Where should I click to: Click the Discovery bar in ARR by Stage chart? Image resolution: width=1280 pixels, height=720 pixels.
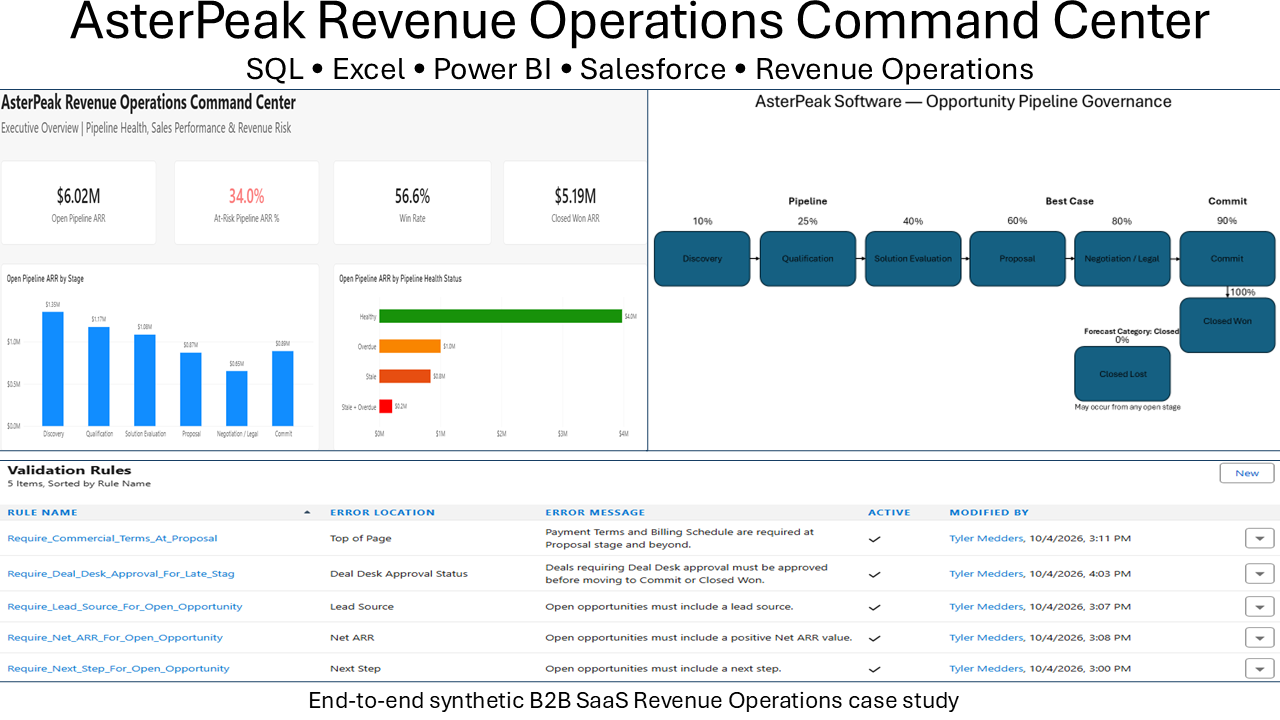click(x=53, y=369)
